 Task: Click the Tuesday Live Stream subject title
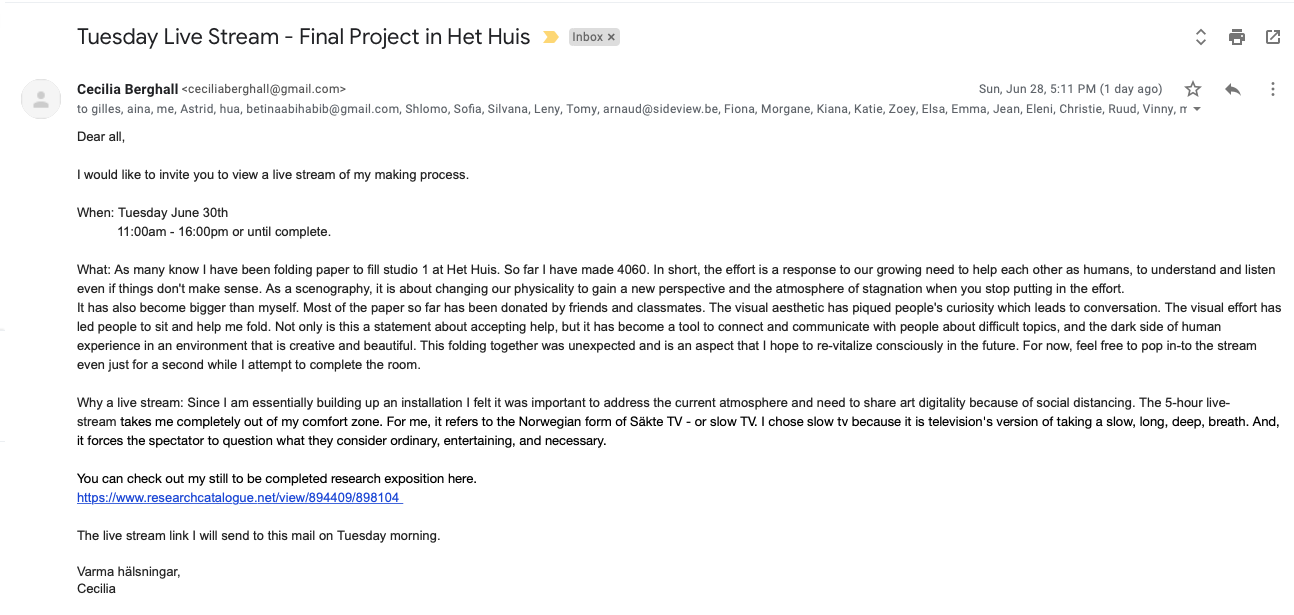point(305,37)
